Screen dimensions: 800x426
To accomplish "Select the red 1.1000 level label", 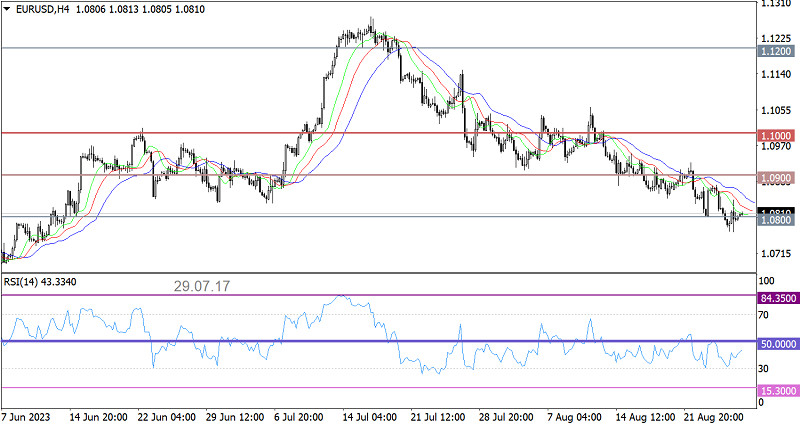I will pyautogui.click(x=777, y=136).
